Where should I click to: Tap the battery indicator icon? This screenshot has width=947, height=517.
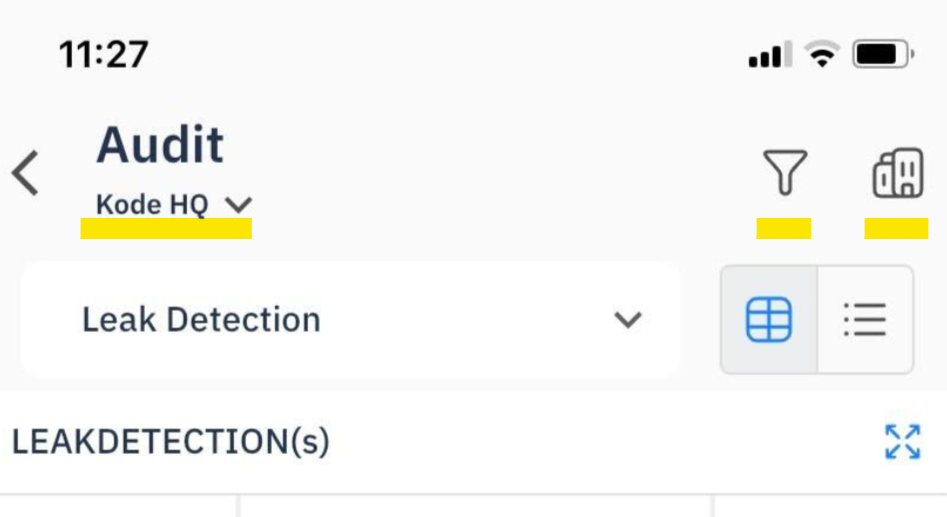(882, 55)
